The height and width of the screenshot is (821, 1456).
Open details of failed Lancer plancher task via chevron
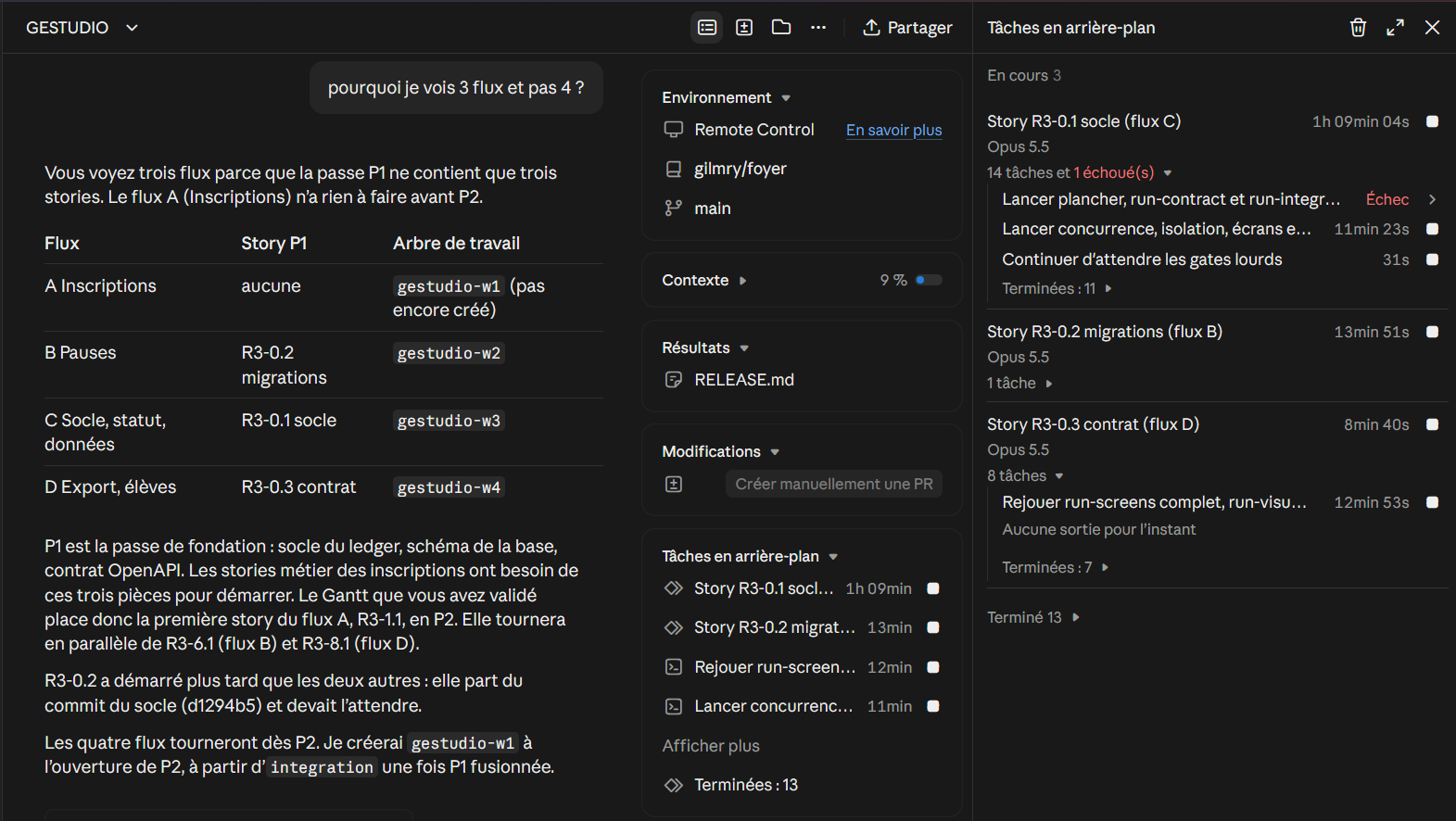click(x=1432, y=199)
